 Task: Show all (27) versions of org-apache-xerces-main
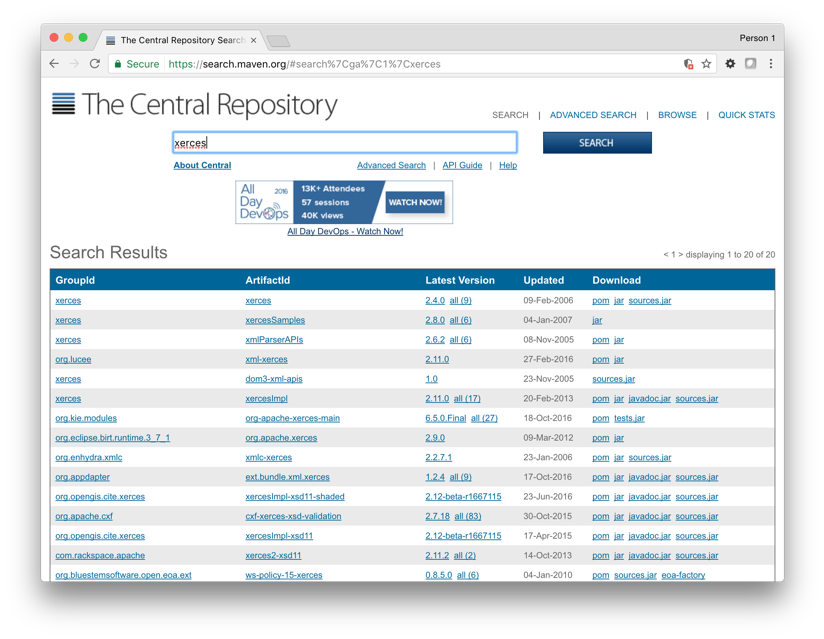click(484, 418)
